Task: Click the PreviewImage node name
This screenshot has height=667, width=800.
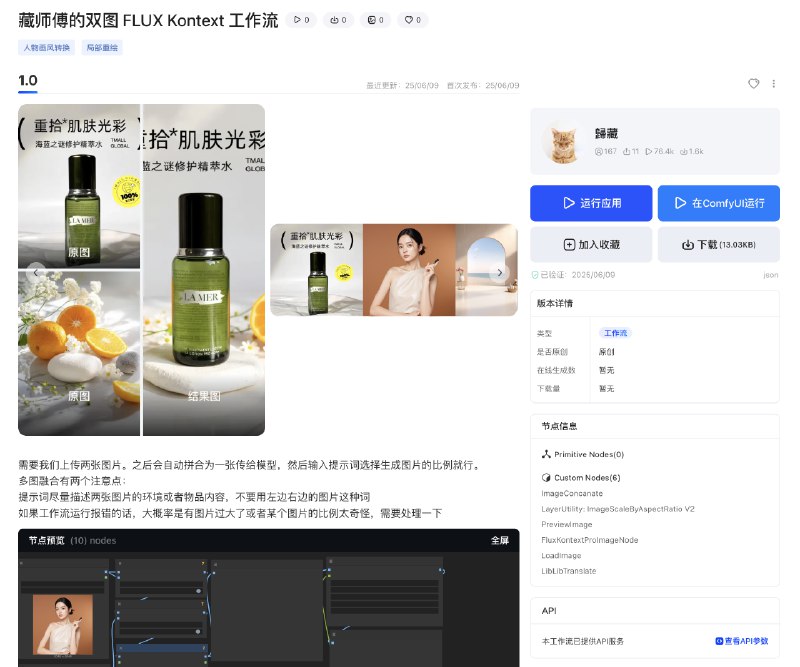Action: point(567,525)
